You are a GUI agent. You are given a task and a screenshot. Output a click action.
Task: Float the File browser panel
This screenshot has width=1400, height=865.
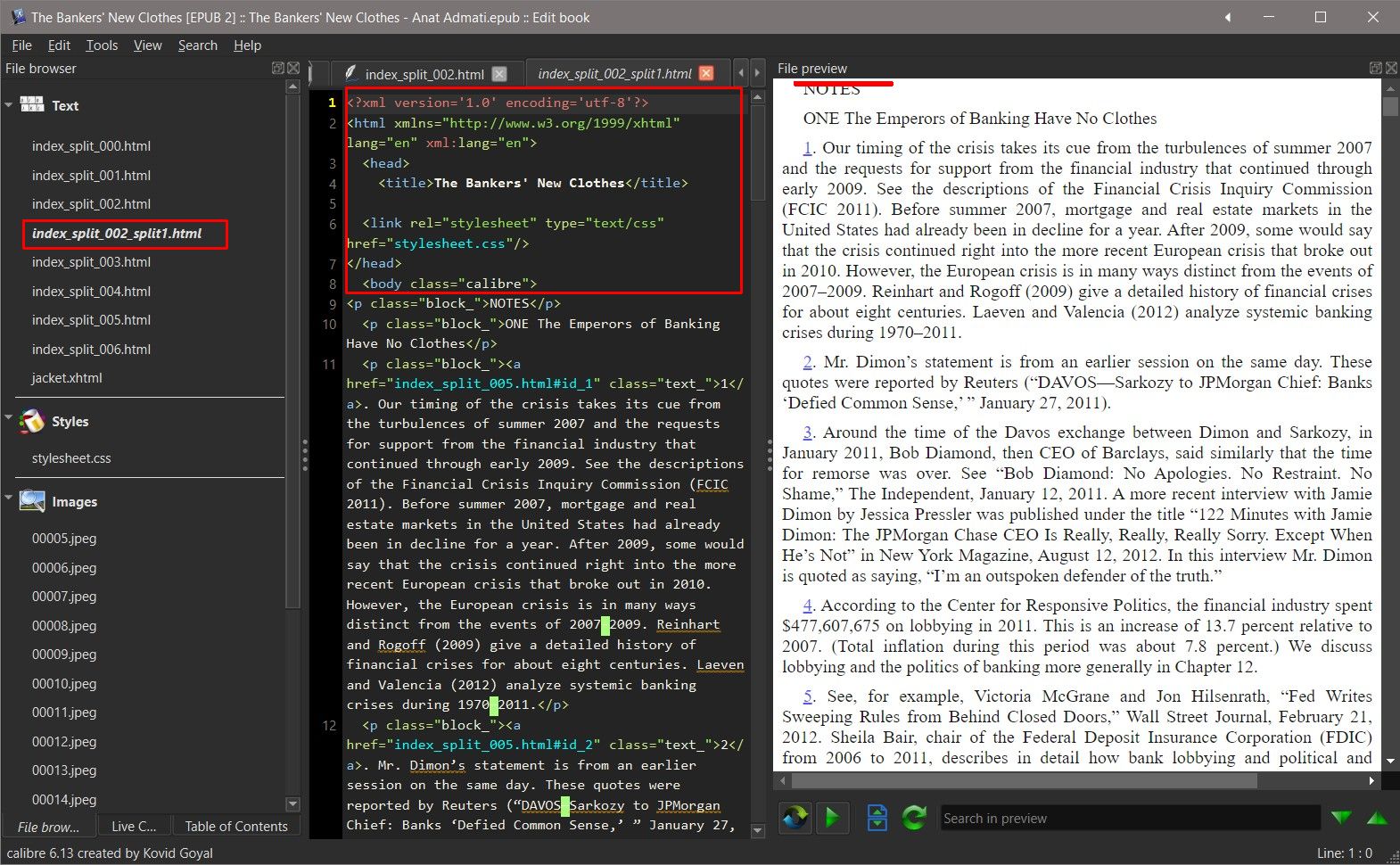pyautogui.click(x=278, y=68)
